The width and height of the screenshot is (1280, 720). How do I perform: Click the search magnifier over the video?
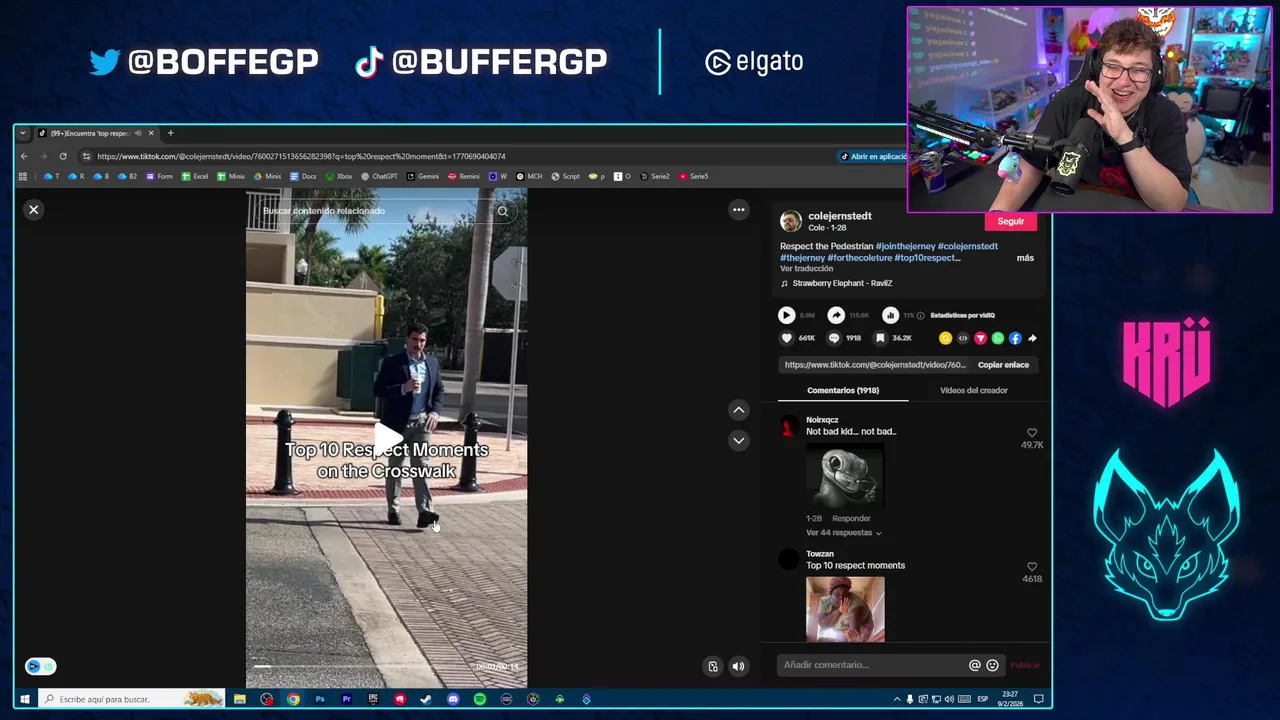(x=503, y=211)
